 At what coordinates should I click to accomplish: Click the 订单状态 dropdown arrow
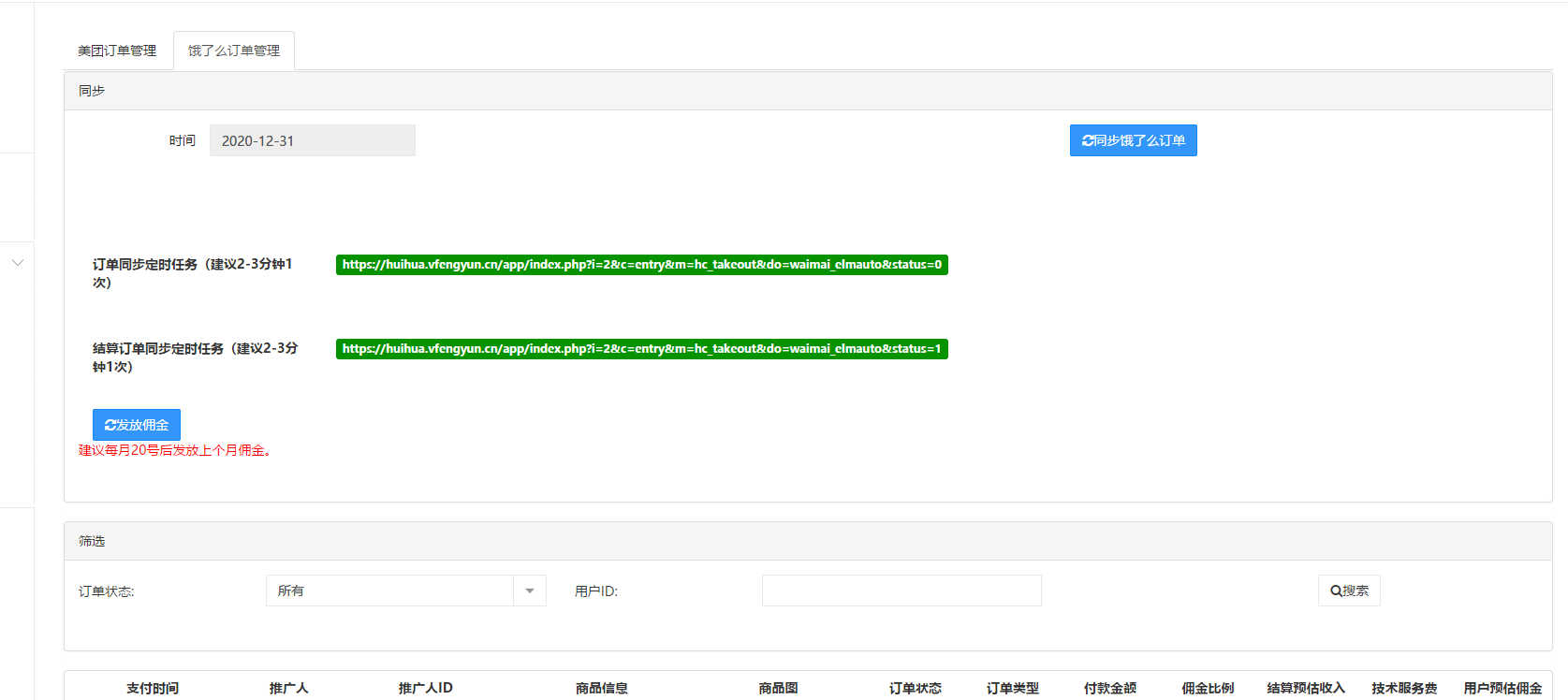click(x=530, y=591)
